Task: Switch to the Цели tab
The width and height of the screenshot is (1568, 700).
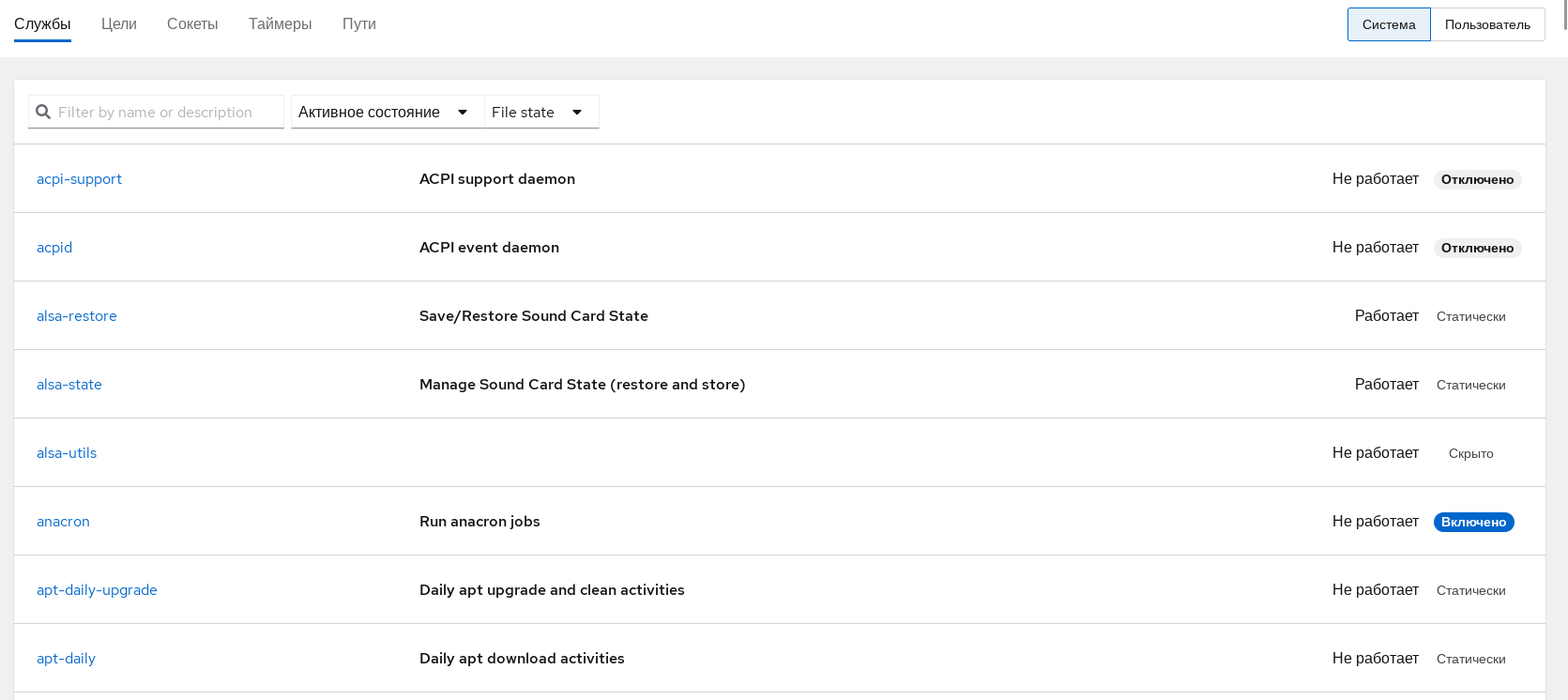Action: pyautogui.click(x=119, y=24)
